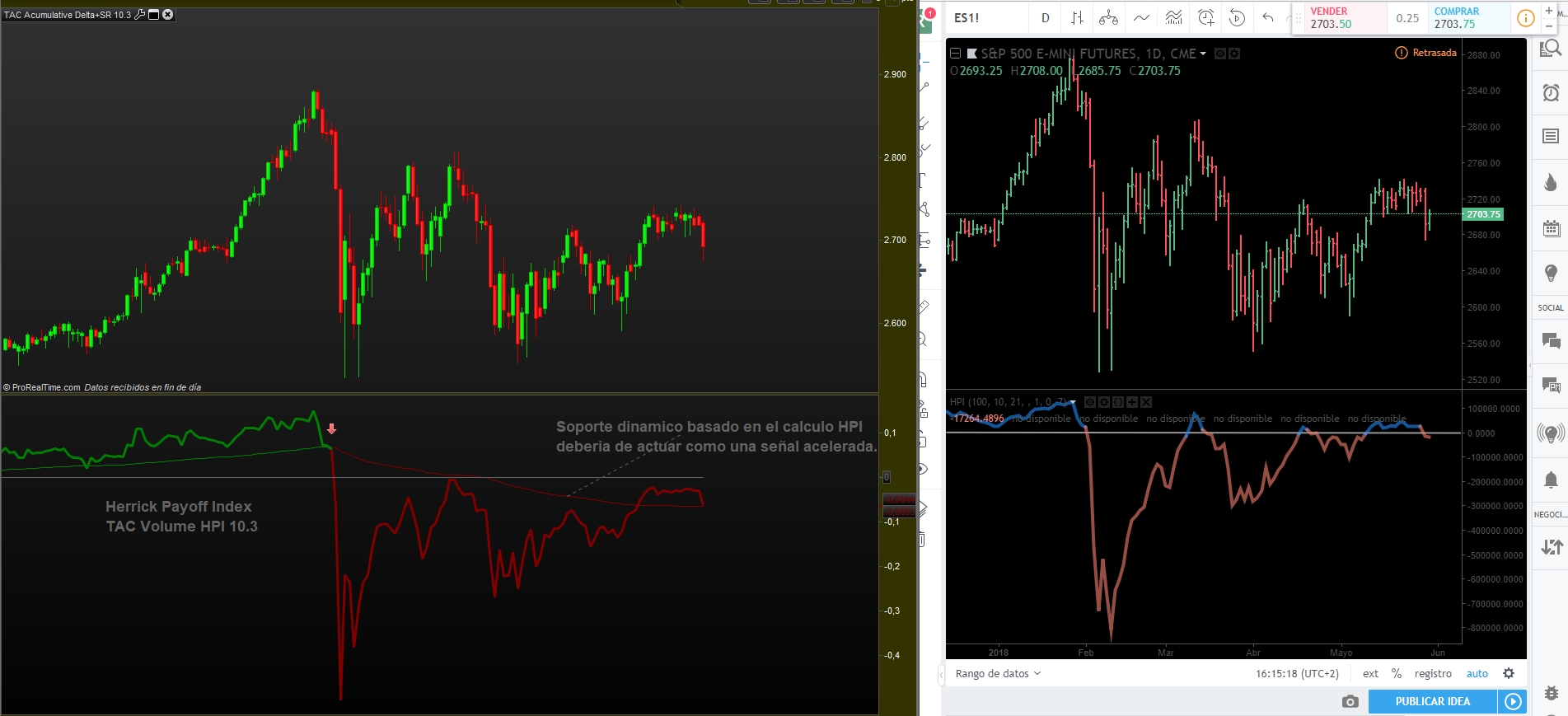Toggle extended hours 'ext' option
The width and height of the screenshot is (1568, 716).
[x=1370, y=673]
